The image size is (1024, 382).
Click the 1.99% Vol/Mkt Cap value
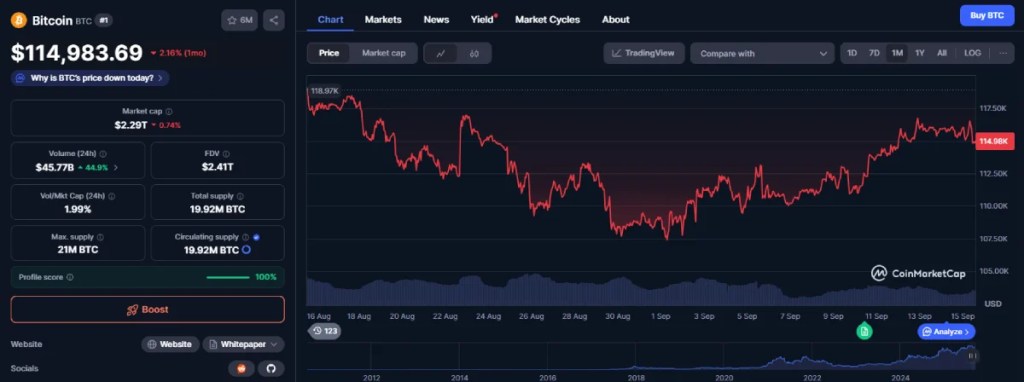point(78,209)
